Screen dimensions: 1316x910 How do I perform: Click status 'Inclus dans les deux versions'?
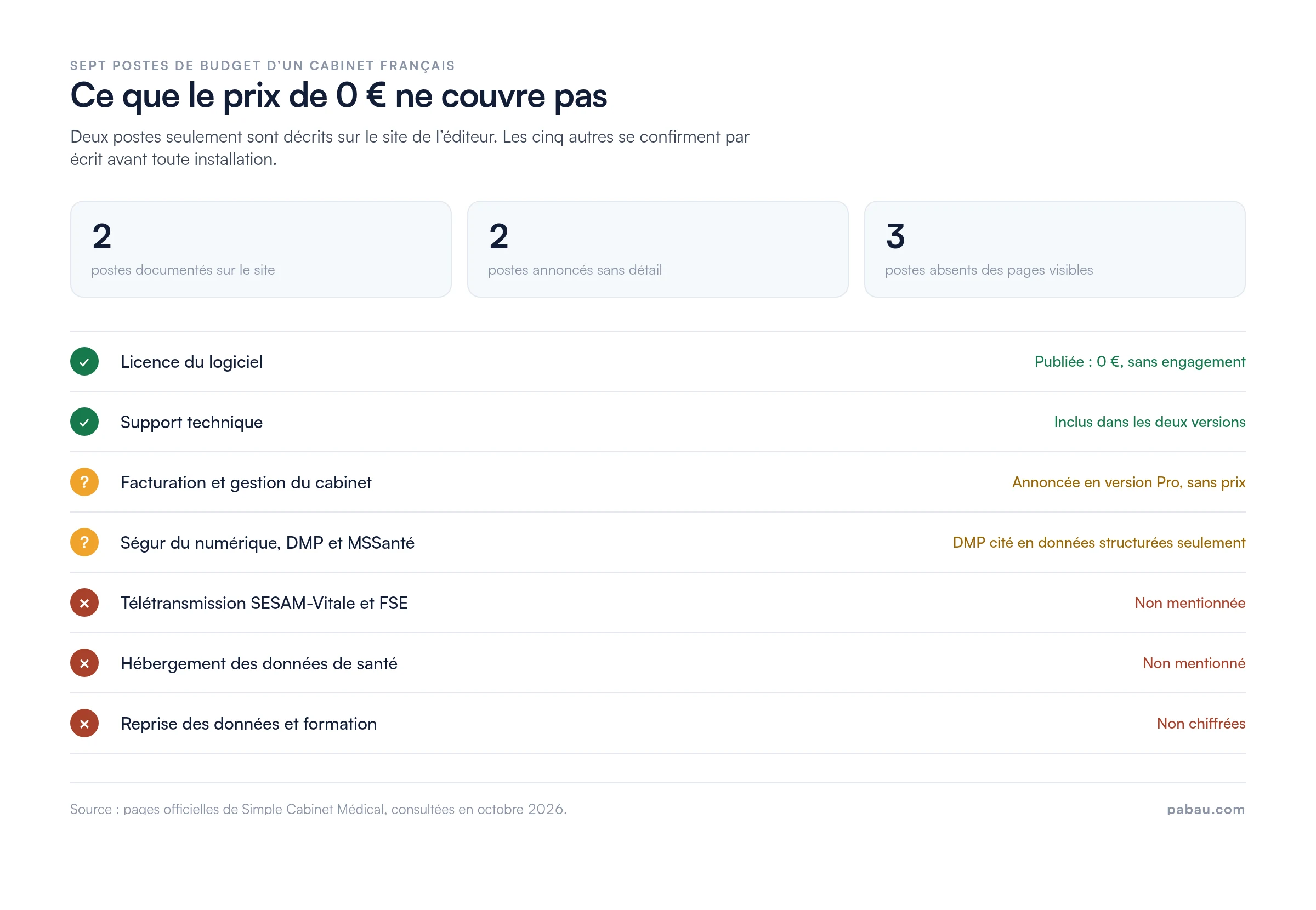click(x=1149, y=422)
